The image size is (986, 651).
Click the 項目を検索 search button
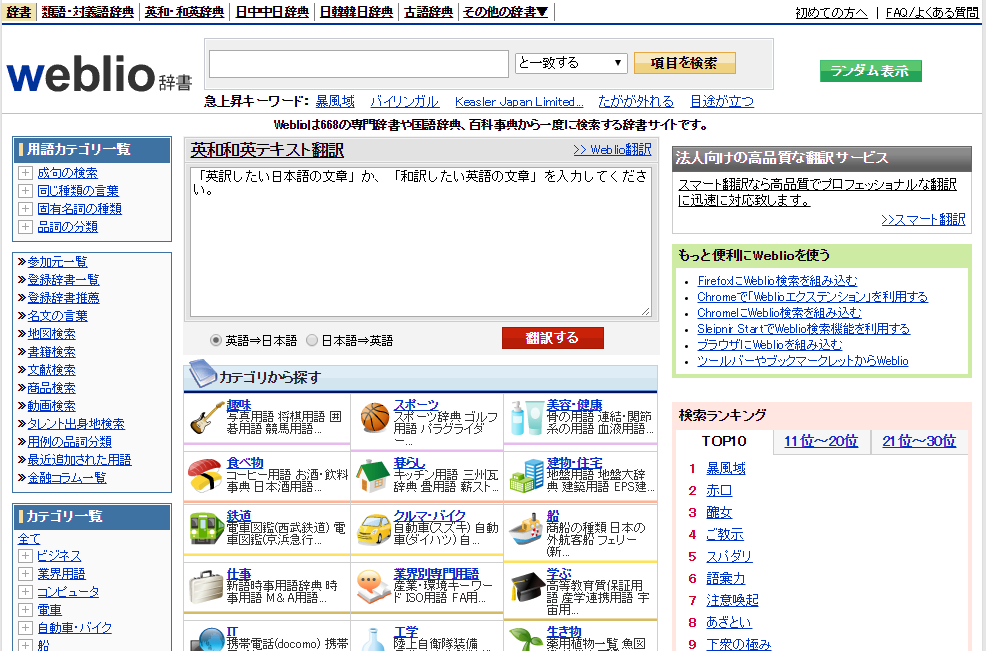click(x=684, y=63)
